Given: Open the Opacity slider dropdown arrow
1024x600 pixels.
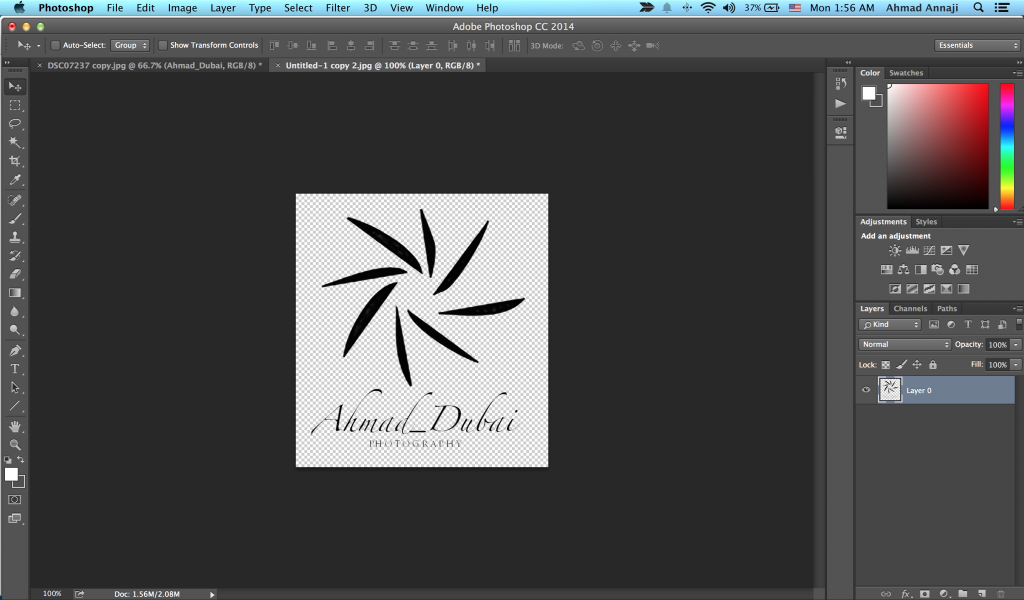Looking at the screenshot, I should pyautogui.click(x=1016, y=345).
